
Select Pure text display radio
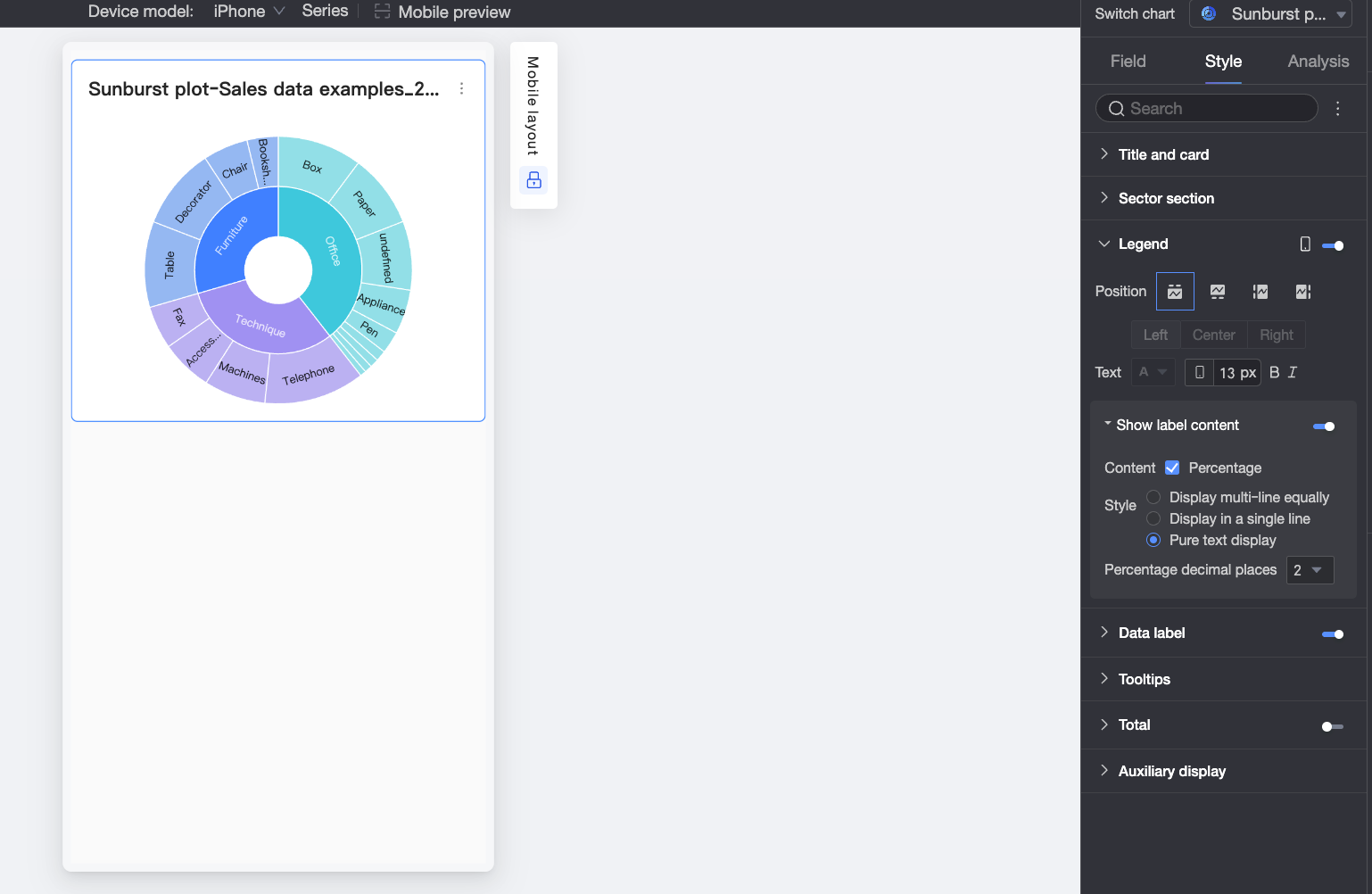(1153, 540)
